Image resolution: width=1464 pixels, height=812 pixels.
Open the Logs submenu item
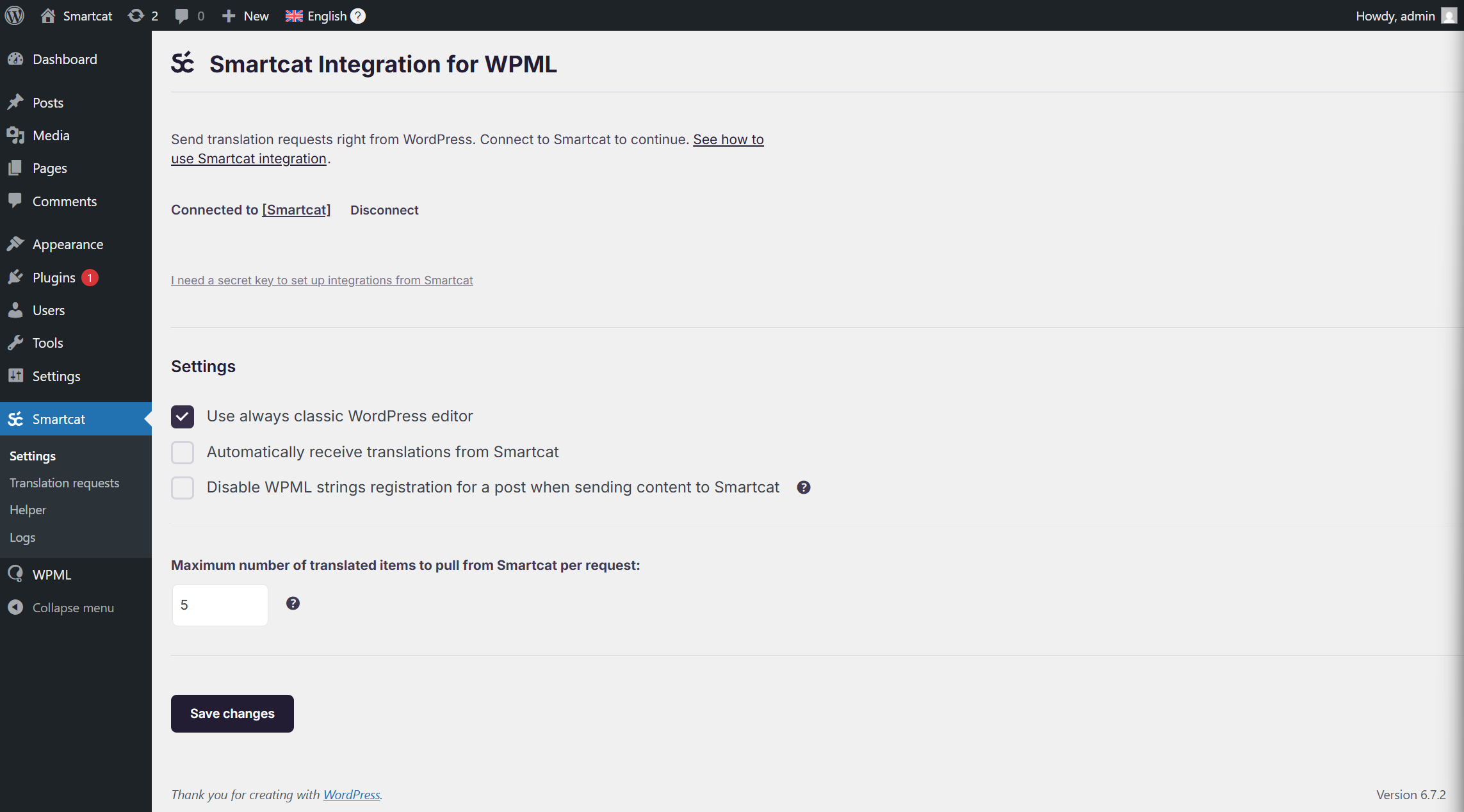point(22,537)
